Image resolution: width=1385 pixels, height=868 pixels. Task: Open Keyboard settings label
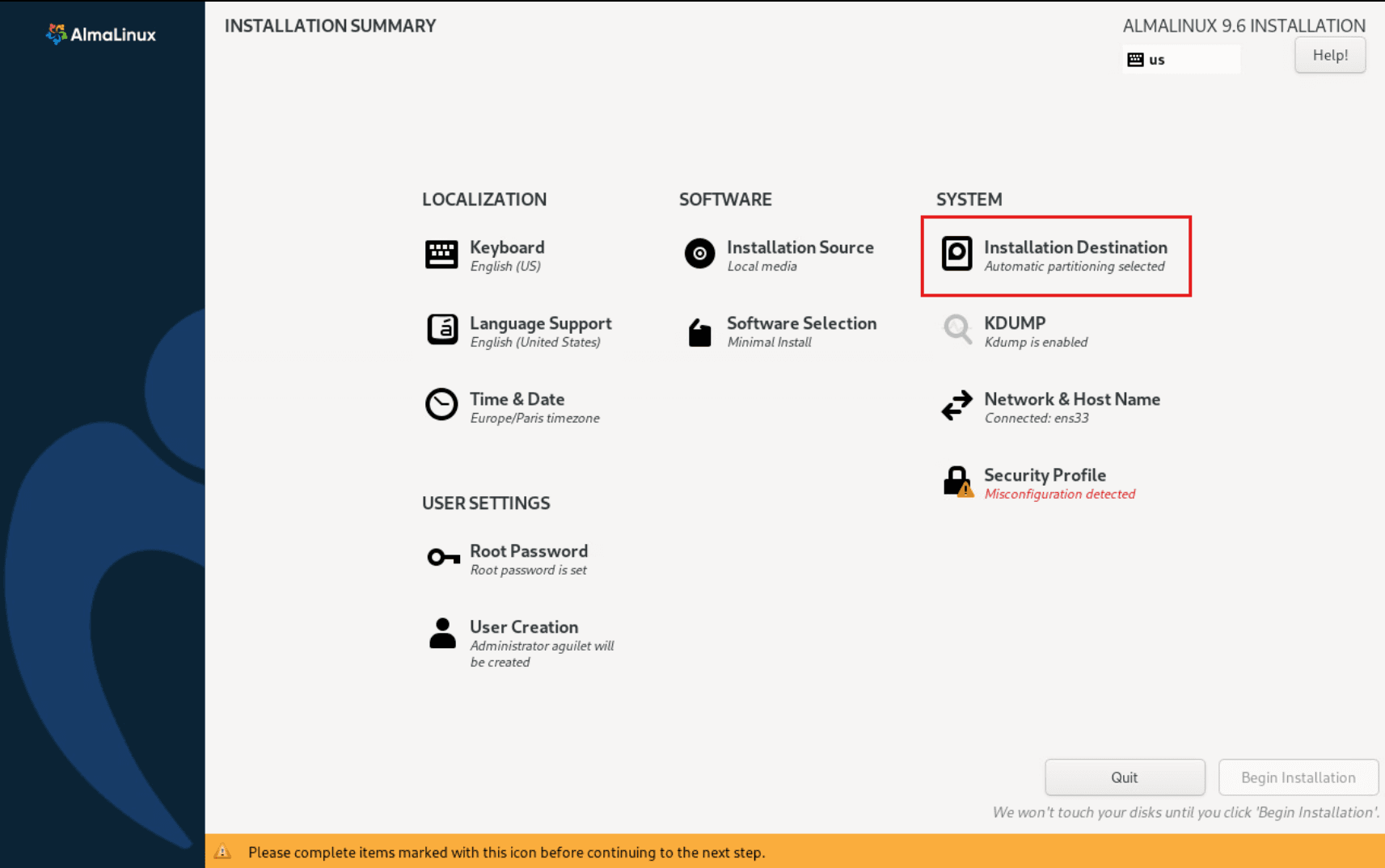(507, 247)
